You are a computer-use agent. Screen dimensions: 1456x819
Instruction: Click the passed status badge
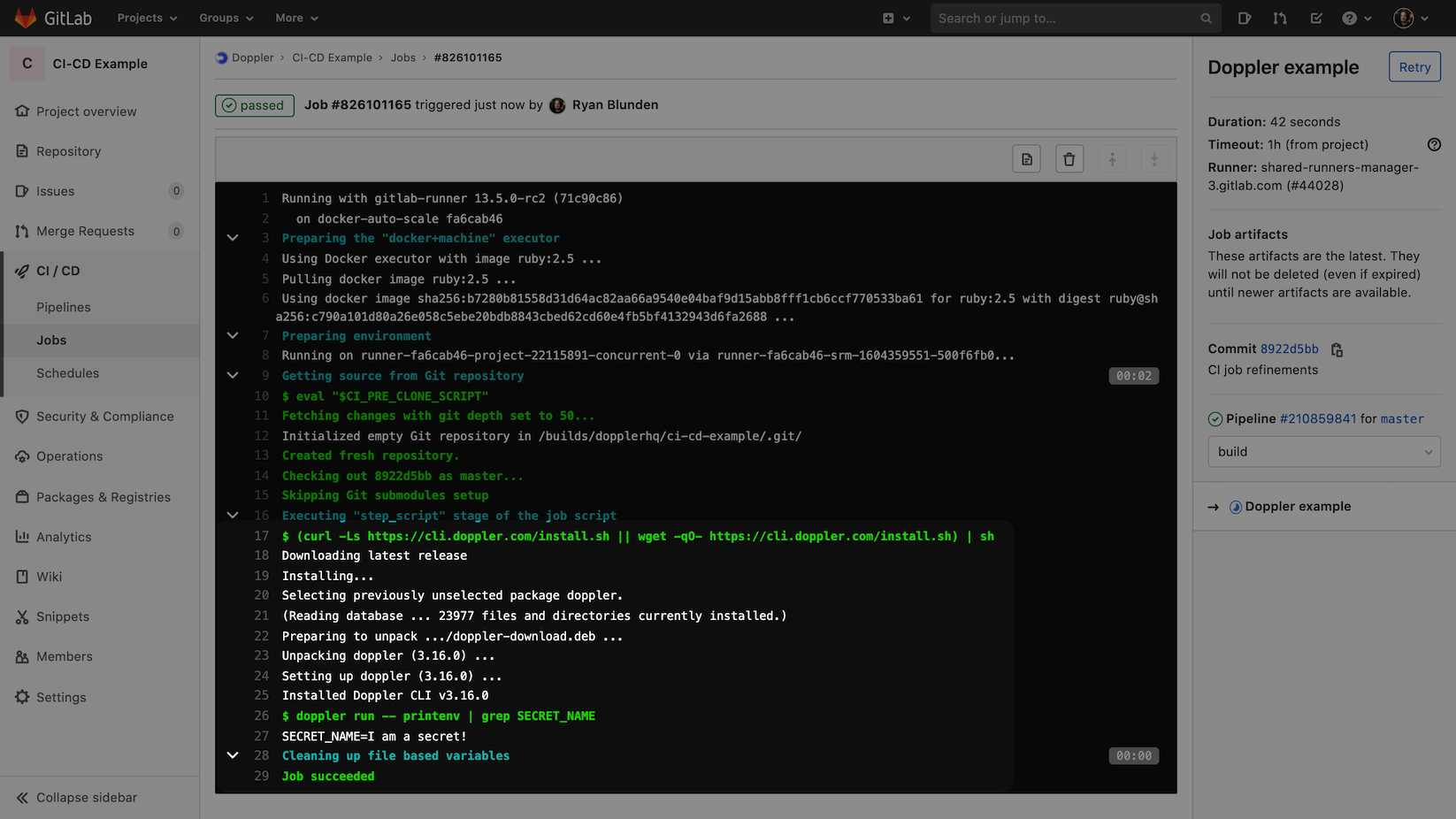[255, 105]
